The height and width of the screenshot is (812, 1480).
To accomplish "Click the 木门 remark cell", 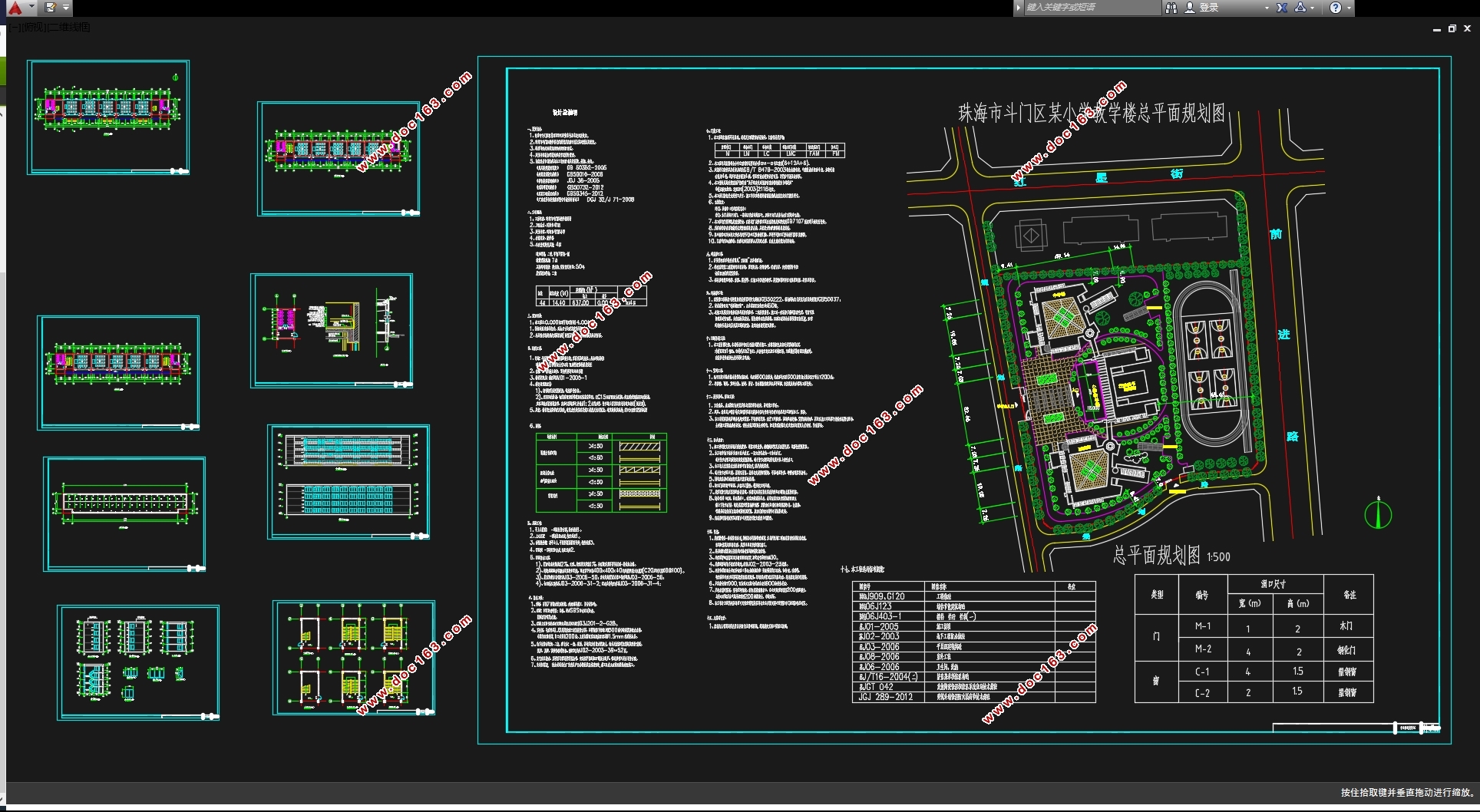I will [1348, 626].
